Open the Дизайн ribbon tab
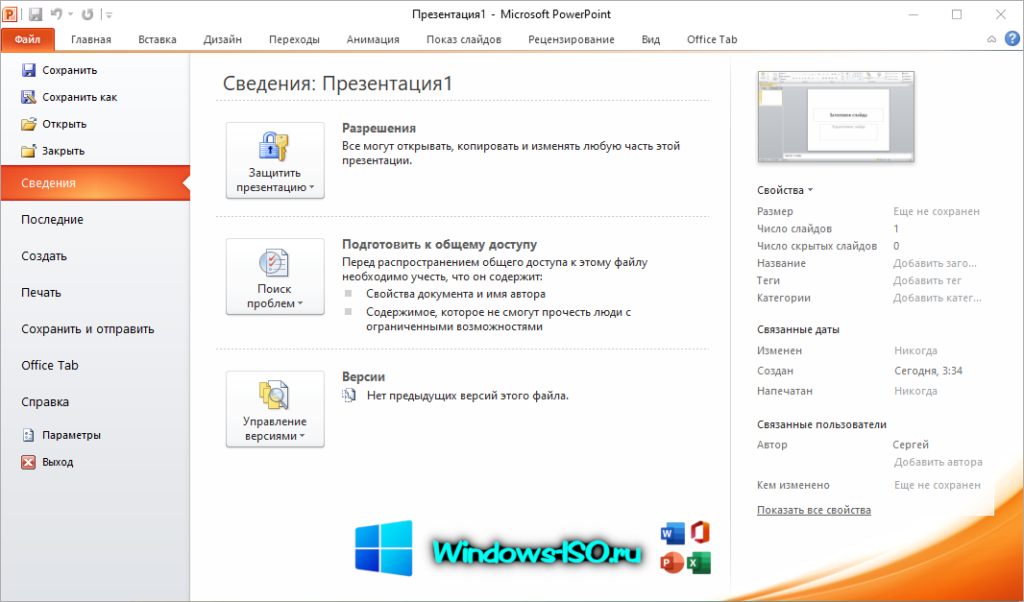 coord(222,39)
